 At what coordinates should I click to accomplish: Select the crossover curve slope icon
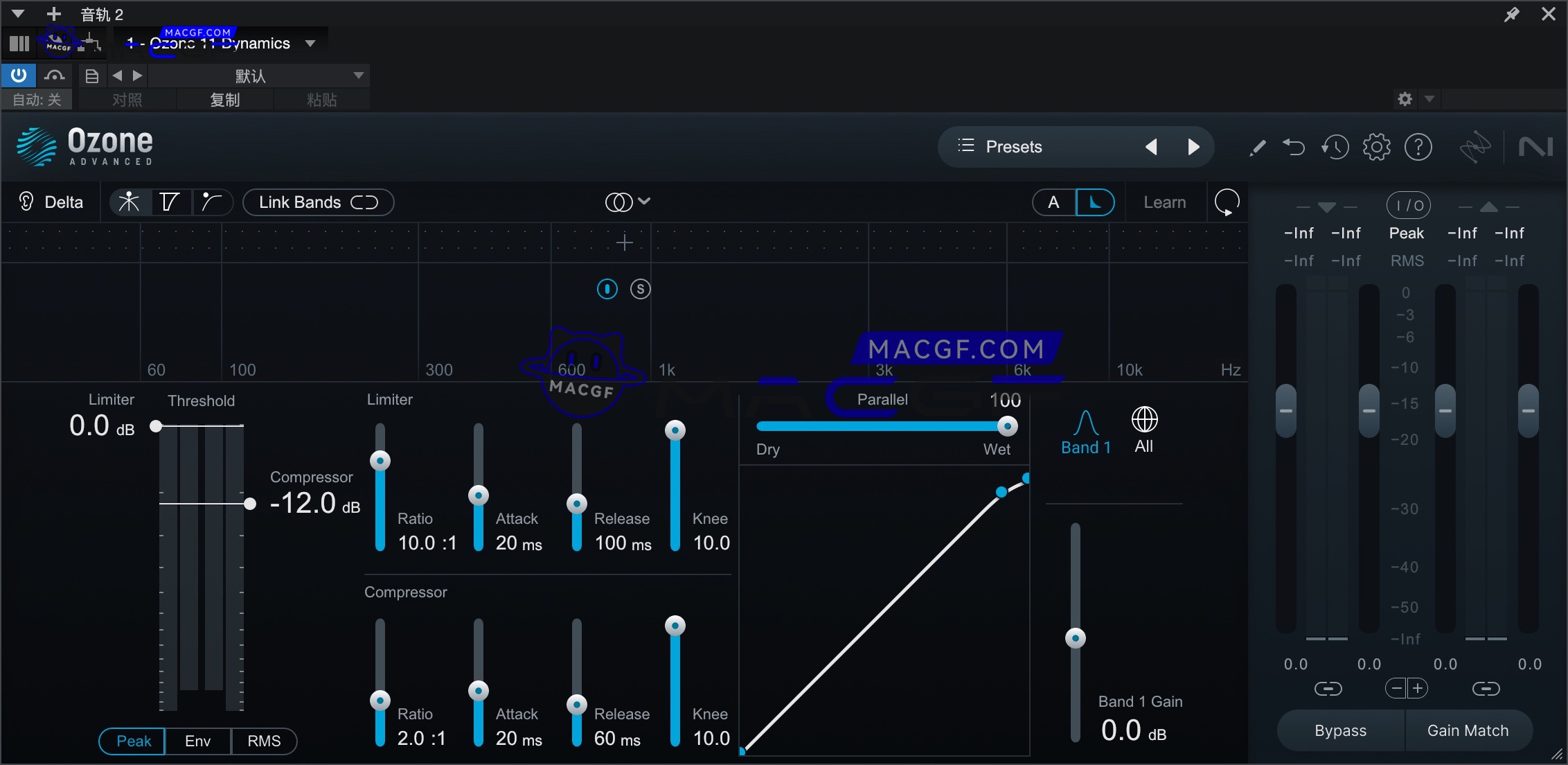tap(213, 202)
